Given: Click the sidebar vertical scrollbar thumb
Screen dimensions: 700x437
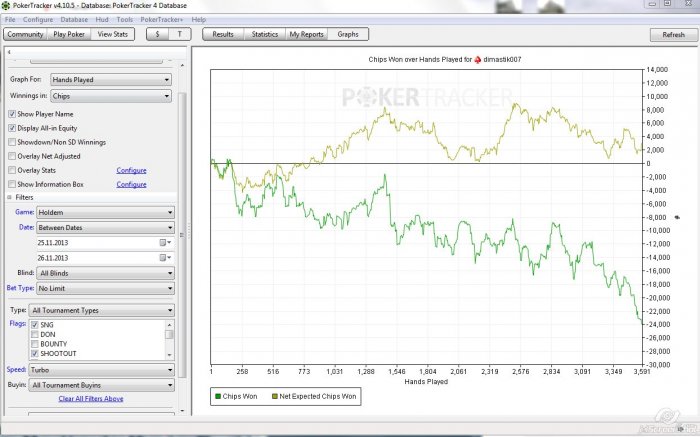Looking at the screenshot, I should [x=182, y=234].
